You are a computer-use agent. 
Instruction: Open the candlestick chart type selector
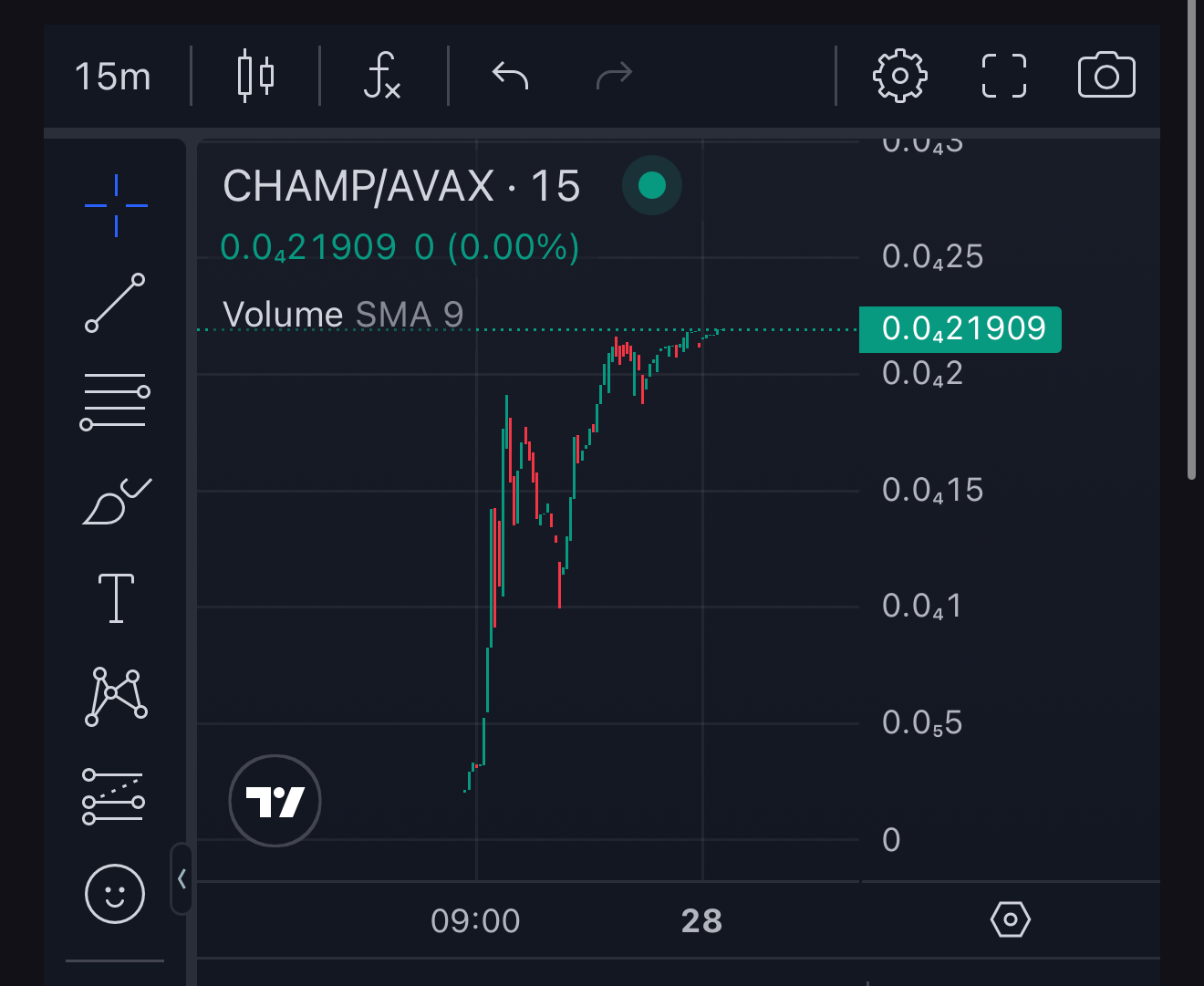click(255, 77)
